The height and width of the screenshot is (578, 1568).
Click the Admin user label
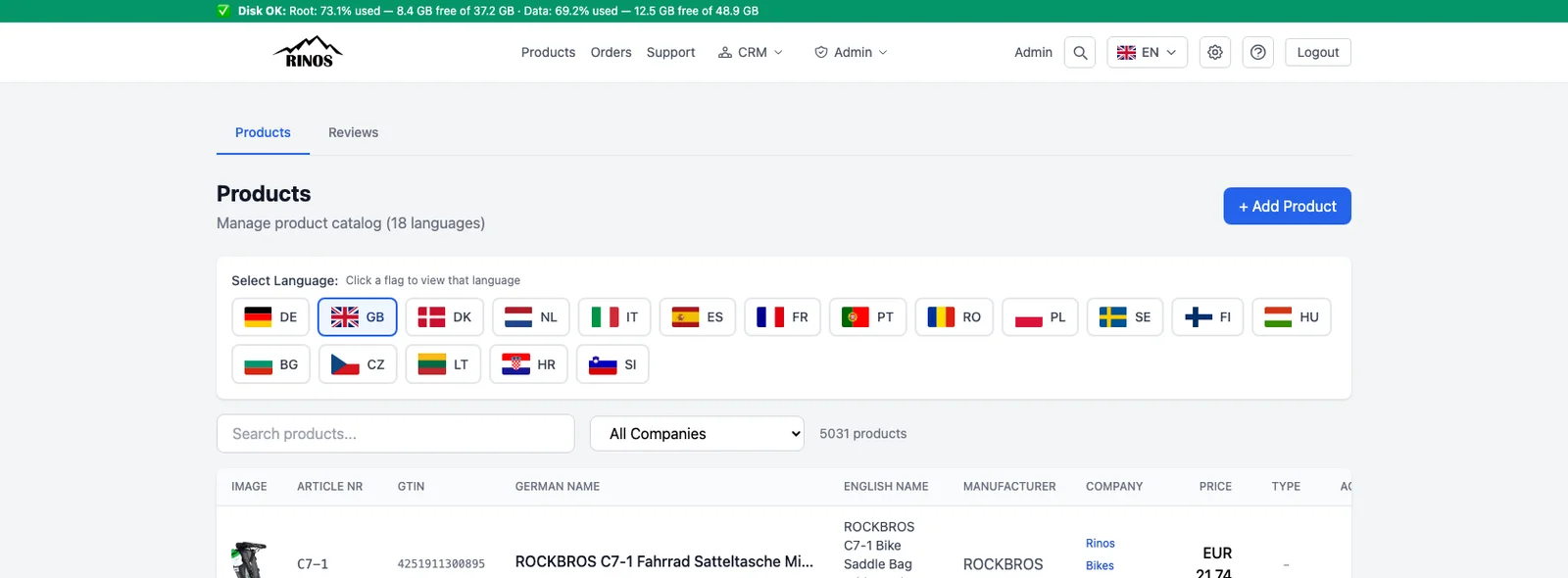point(1033,52)
